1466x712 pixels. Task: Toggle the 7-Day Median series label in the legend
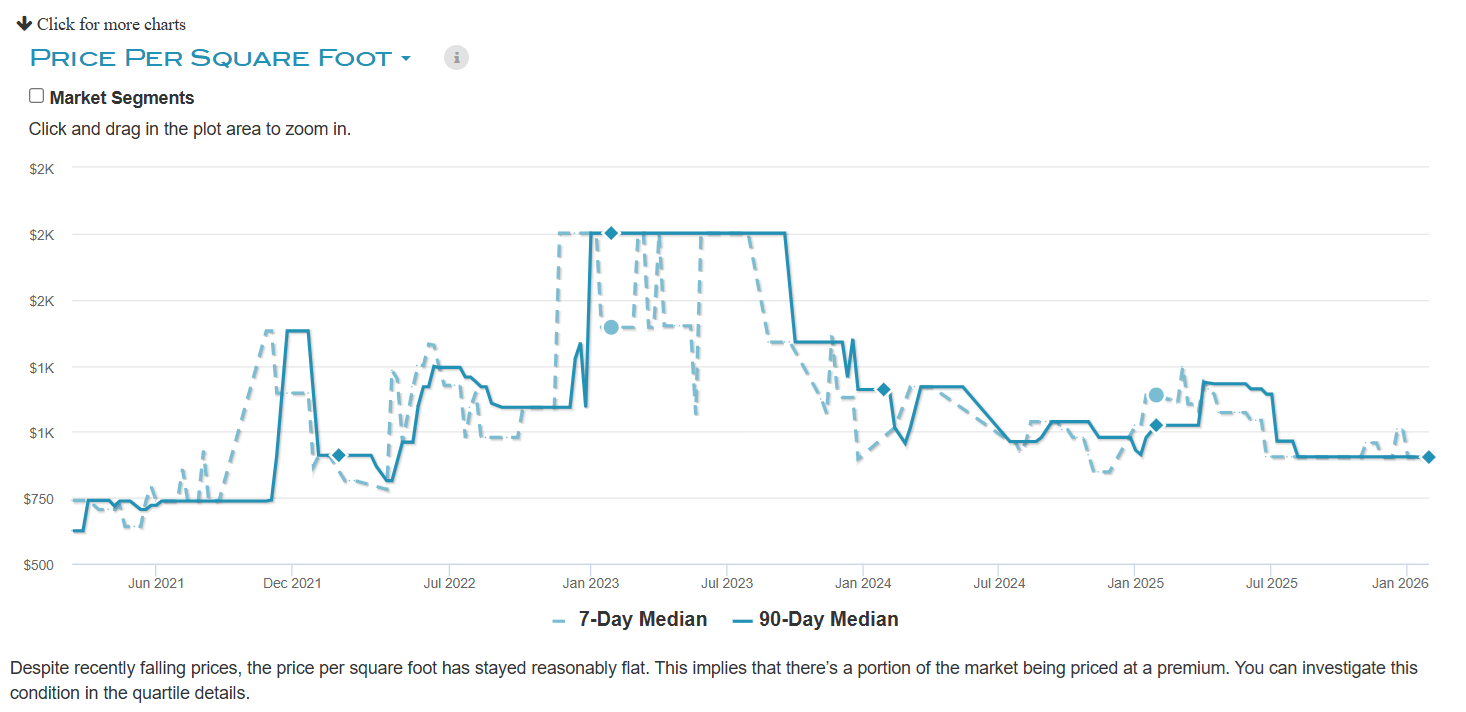[x=642, y=620]
